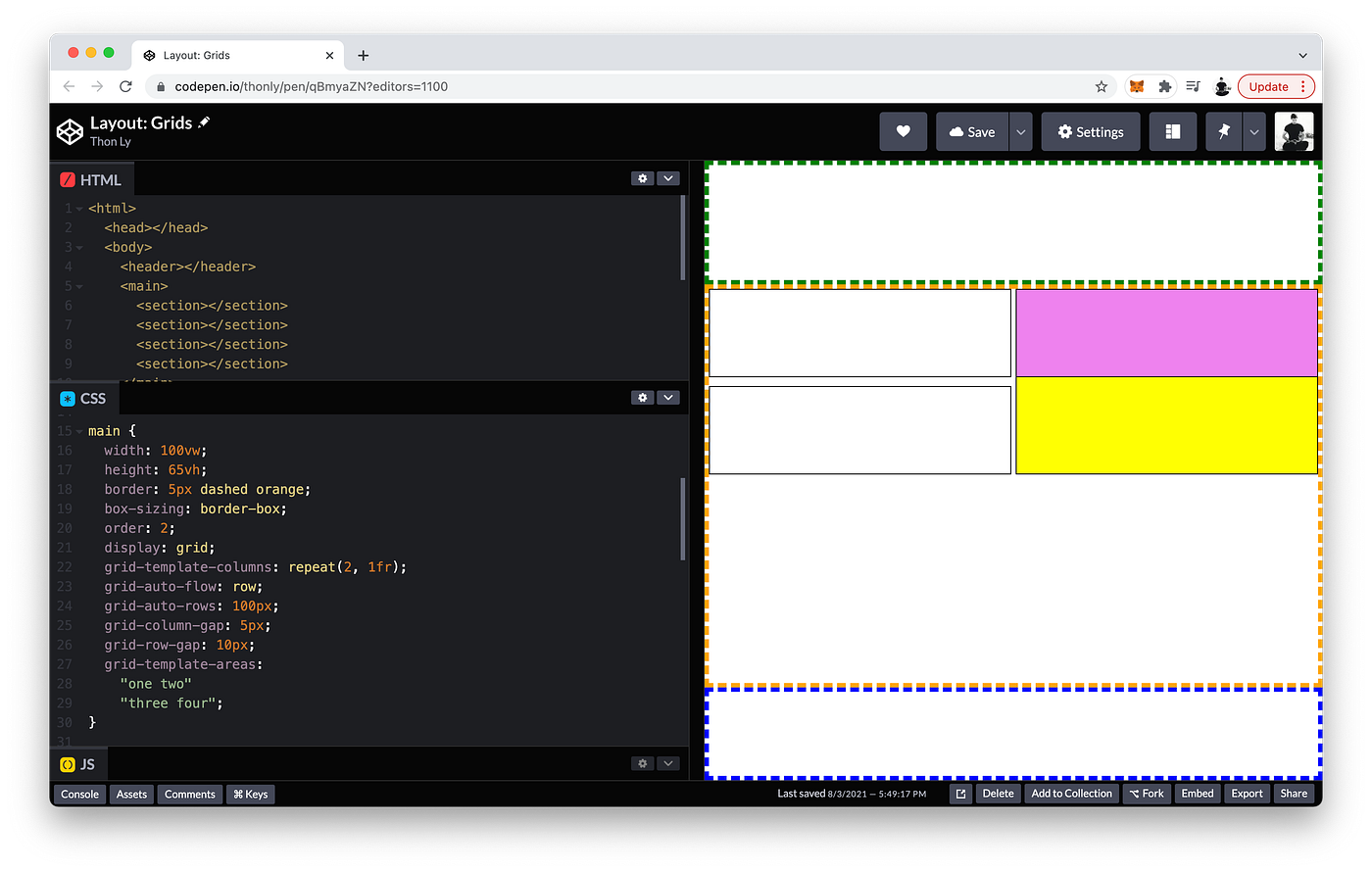Click the HTML panel icon
Screen dimensions: 1372x872
click(68, 179)
